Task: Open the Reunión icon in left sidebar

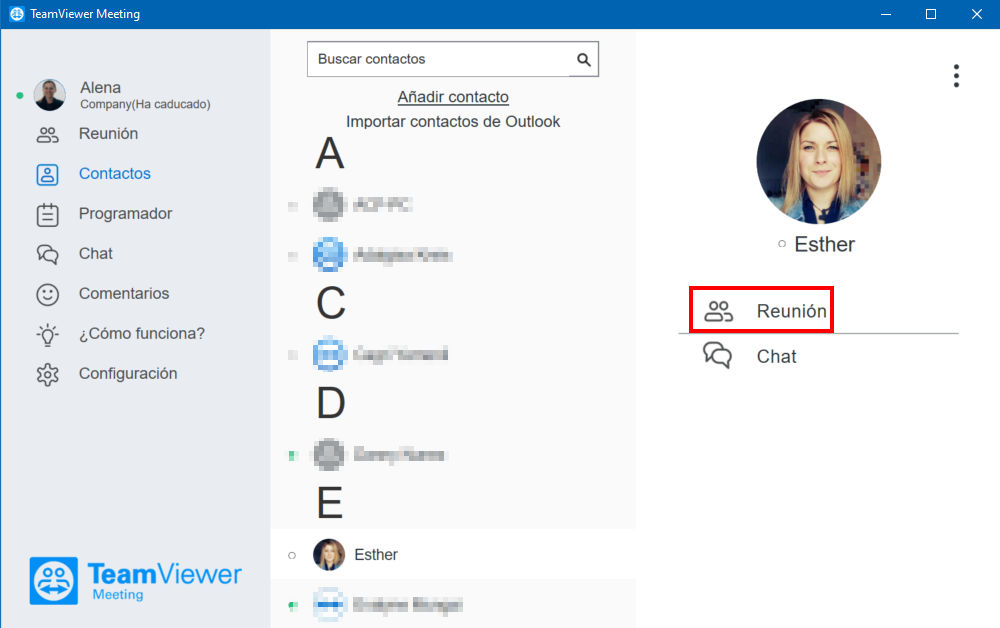Action: (48, 135)
